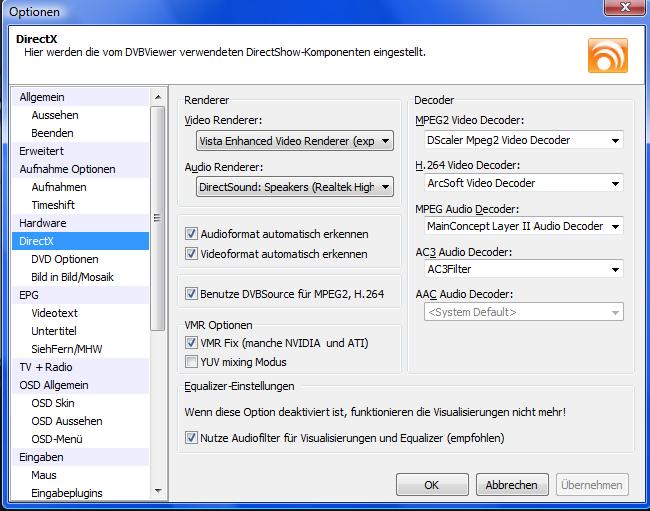Viewport: 650px width, 511px height.
Task: Enable YUV mixing Modus checkbox
Action: (191, 362)
